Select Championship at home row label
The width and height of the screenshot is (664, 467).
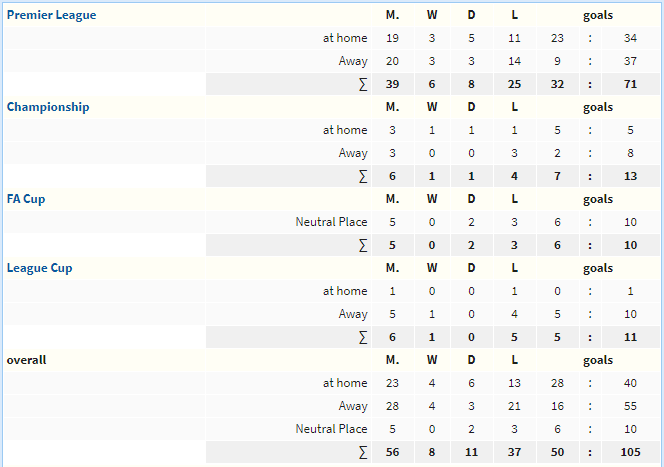(345, 130)
